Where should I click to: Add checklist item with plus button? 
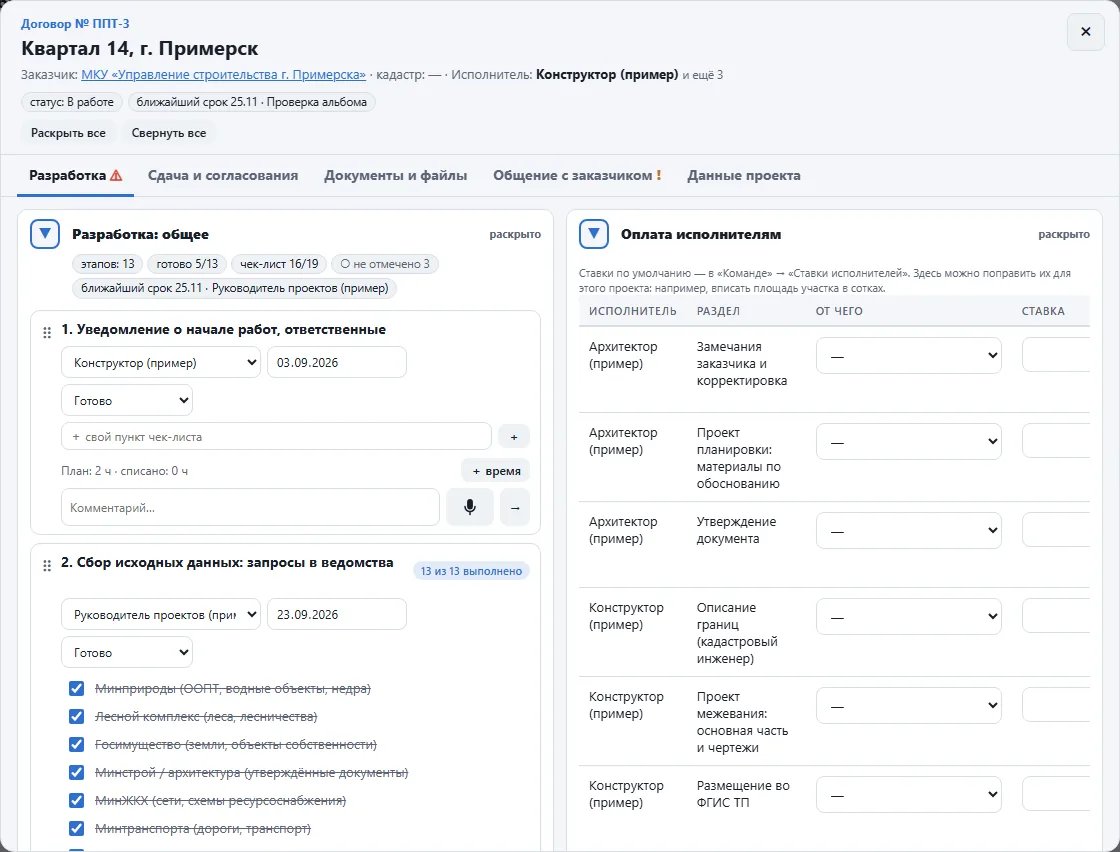[x=514, y=436]
